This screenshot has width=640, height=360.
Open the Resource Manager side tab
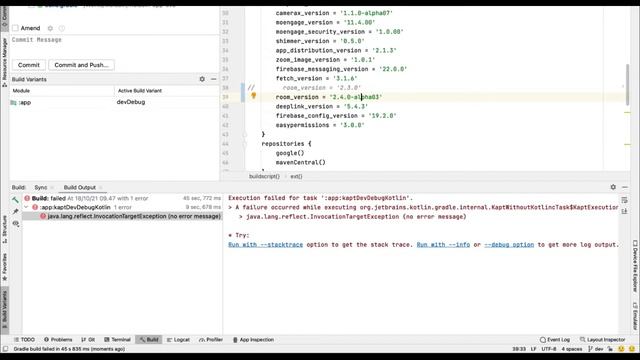pos(4,62)
